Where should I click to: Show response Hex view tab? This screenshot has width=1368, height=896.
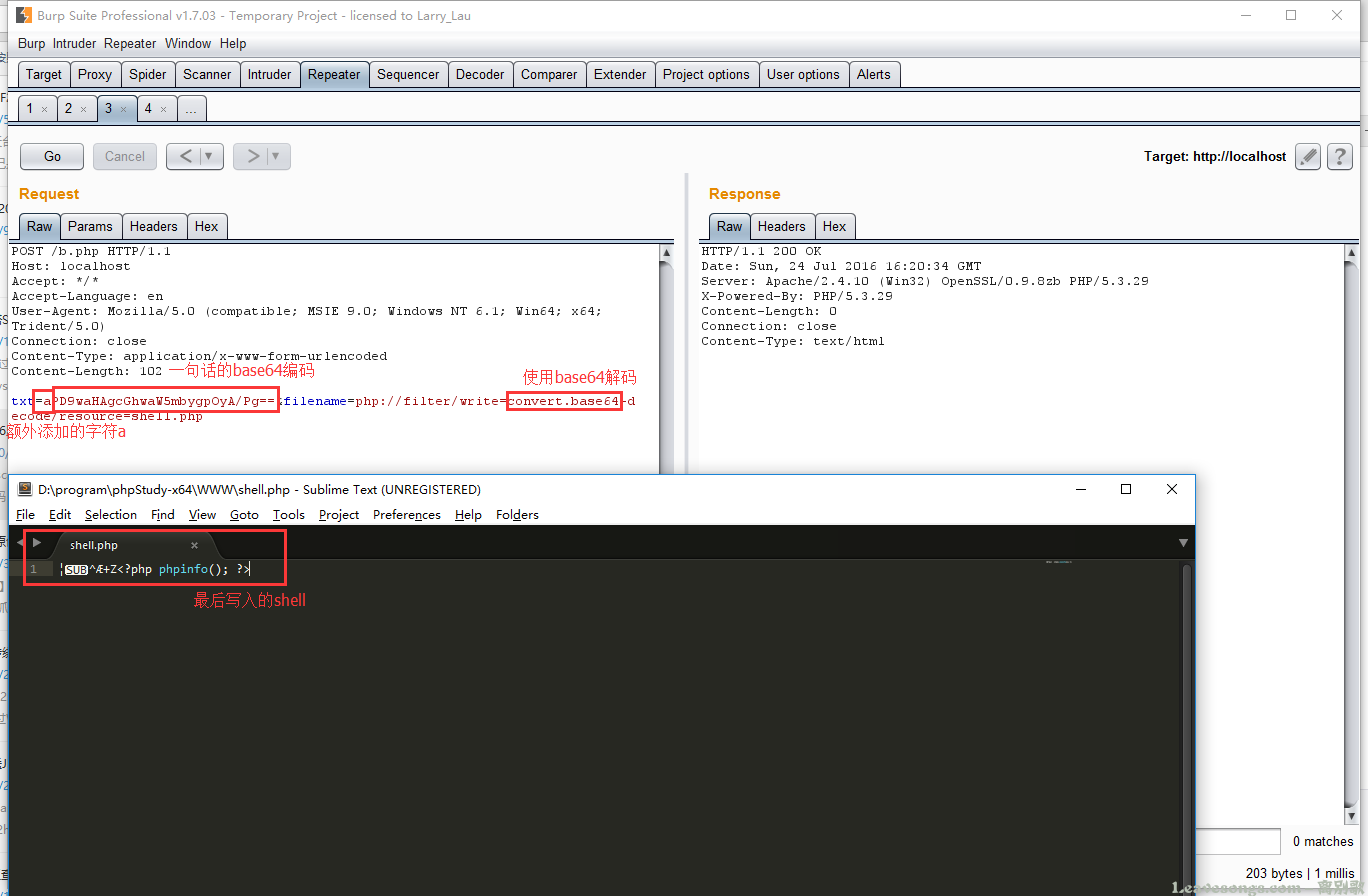(x=834, y=226)
